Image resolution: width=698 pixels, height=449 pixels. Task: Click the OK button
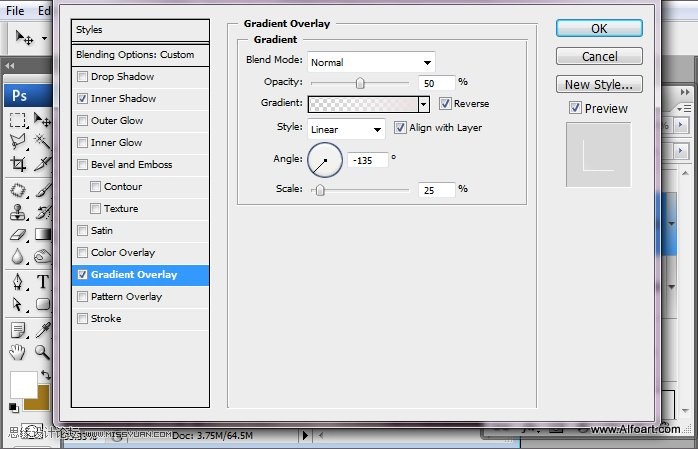tap(599, 29)
